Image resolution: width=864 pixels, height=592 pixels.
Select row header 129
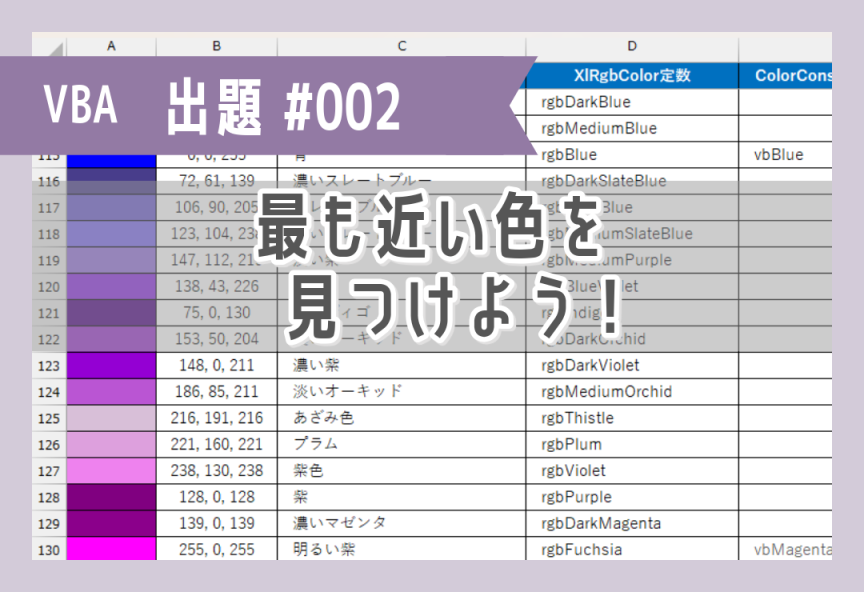49,524
